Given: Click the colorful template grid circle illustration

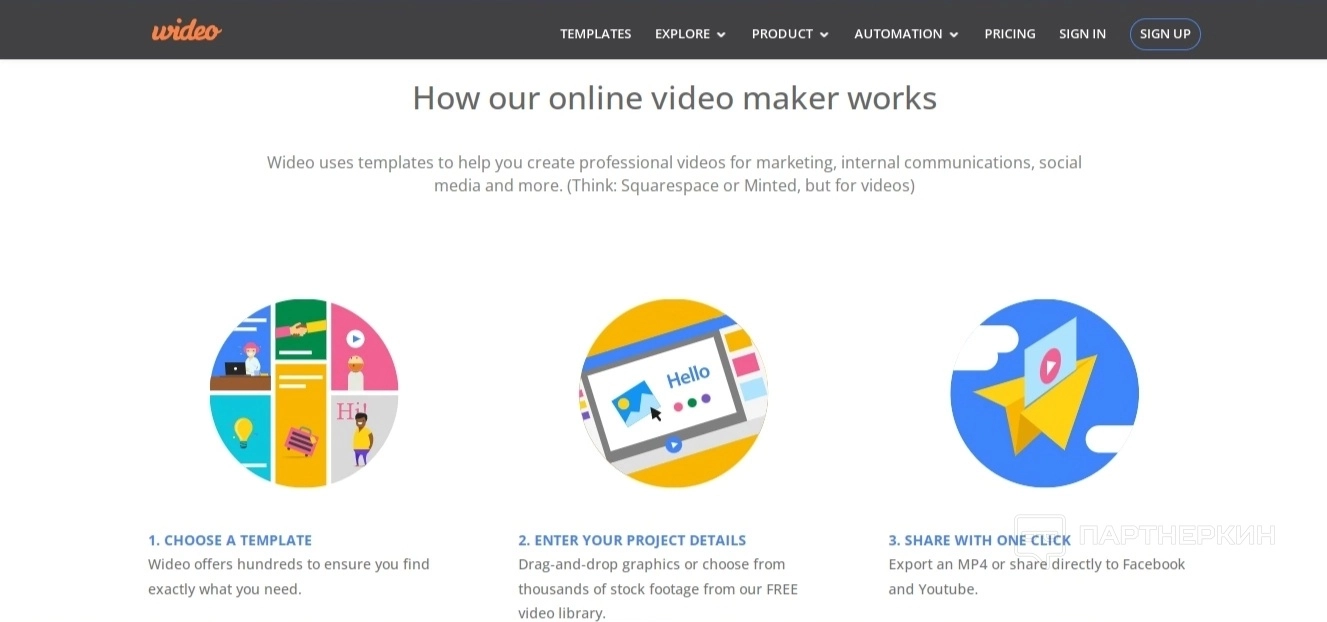Looking at the screenshot, I should pyautogui.click(x=304, y=393).
